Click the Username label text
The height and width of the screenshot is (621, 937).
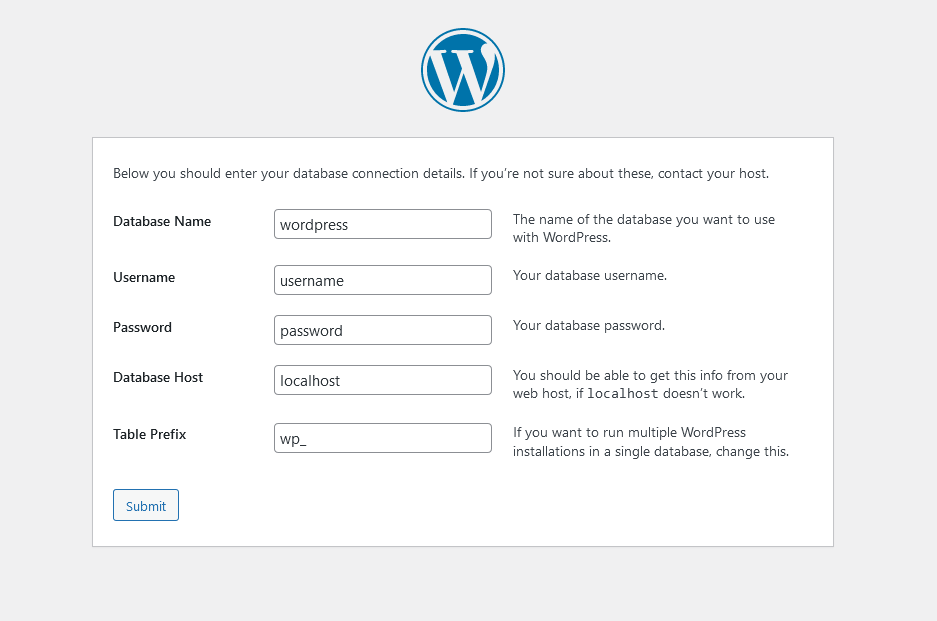pyautogui.click(x=143, y=277)
